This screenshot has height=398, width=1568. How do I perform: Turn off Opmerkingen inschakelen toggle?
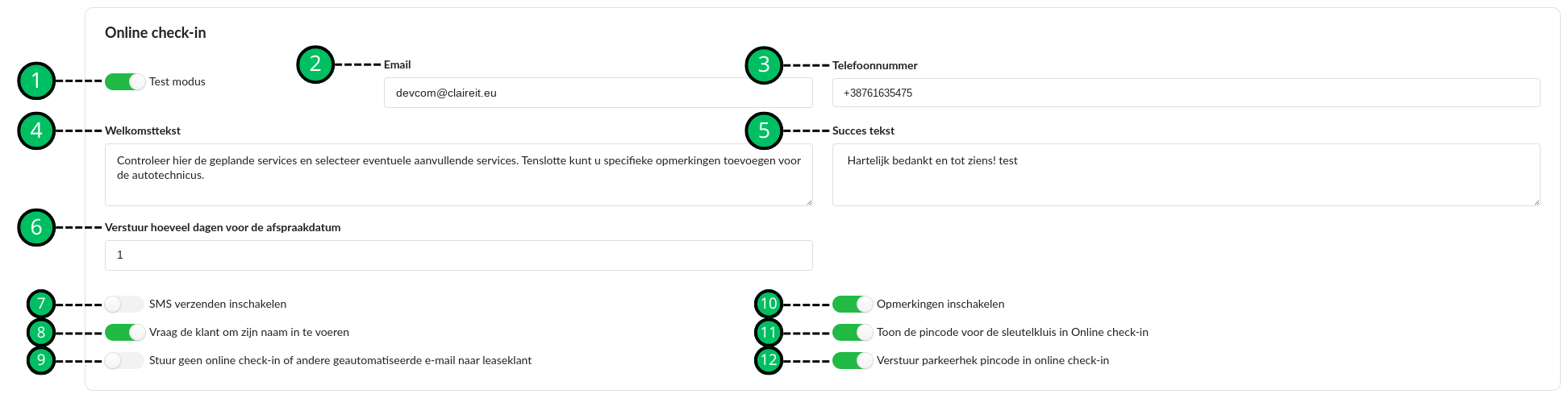(x=853, y=304)
